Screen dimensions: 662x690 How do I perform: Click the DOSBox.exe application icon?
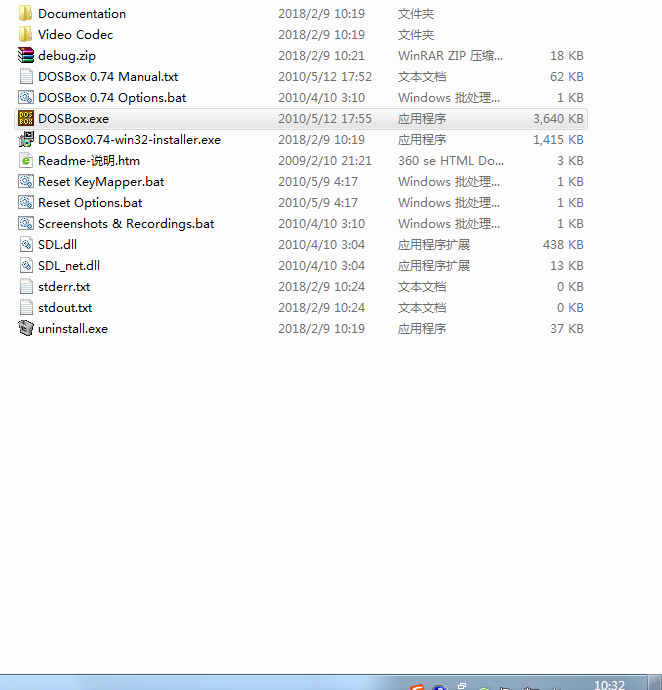tap(26, 118)
